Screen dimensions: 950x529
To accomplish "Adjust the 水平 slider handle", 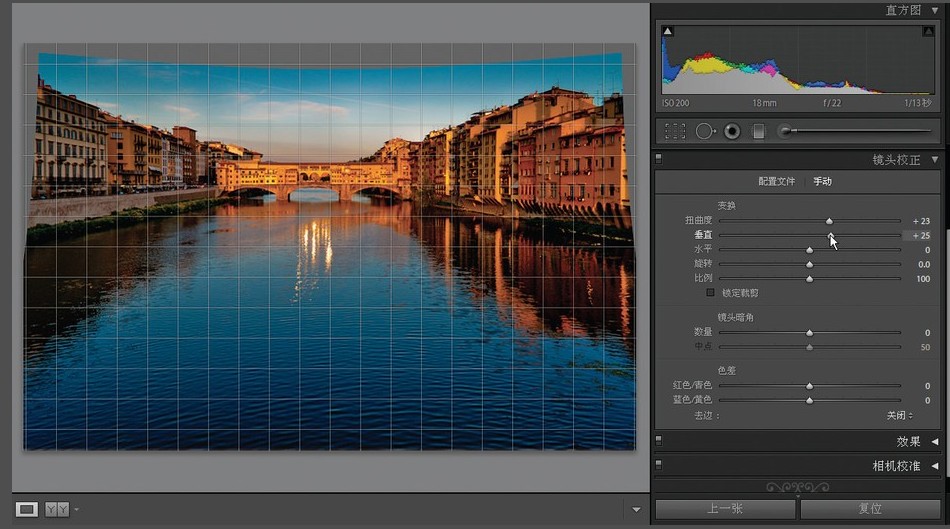I will [809, 250].
